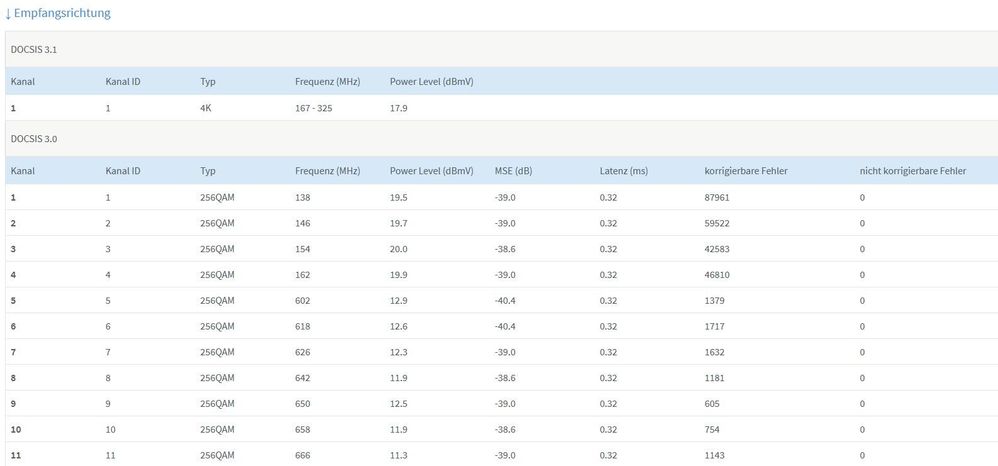The width and height of the screenshot is (998, 466).
Task: Click power level value 19.5
Action: click(x=398, y=197)
